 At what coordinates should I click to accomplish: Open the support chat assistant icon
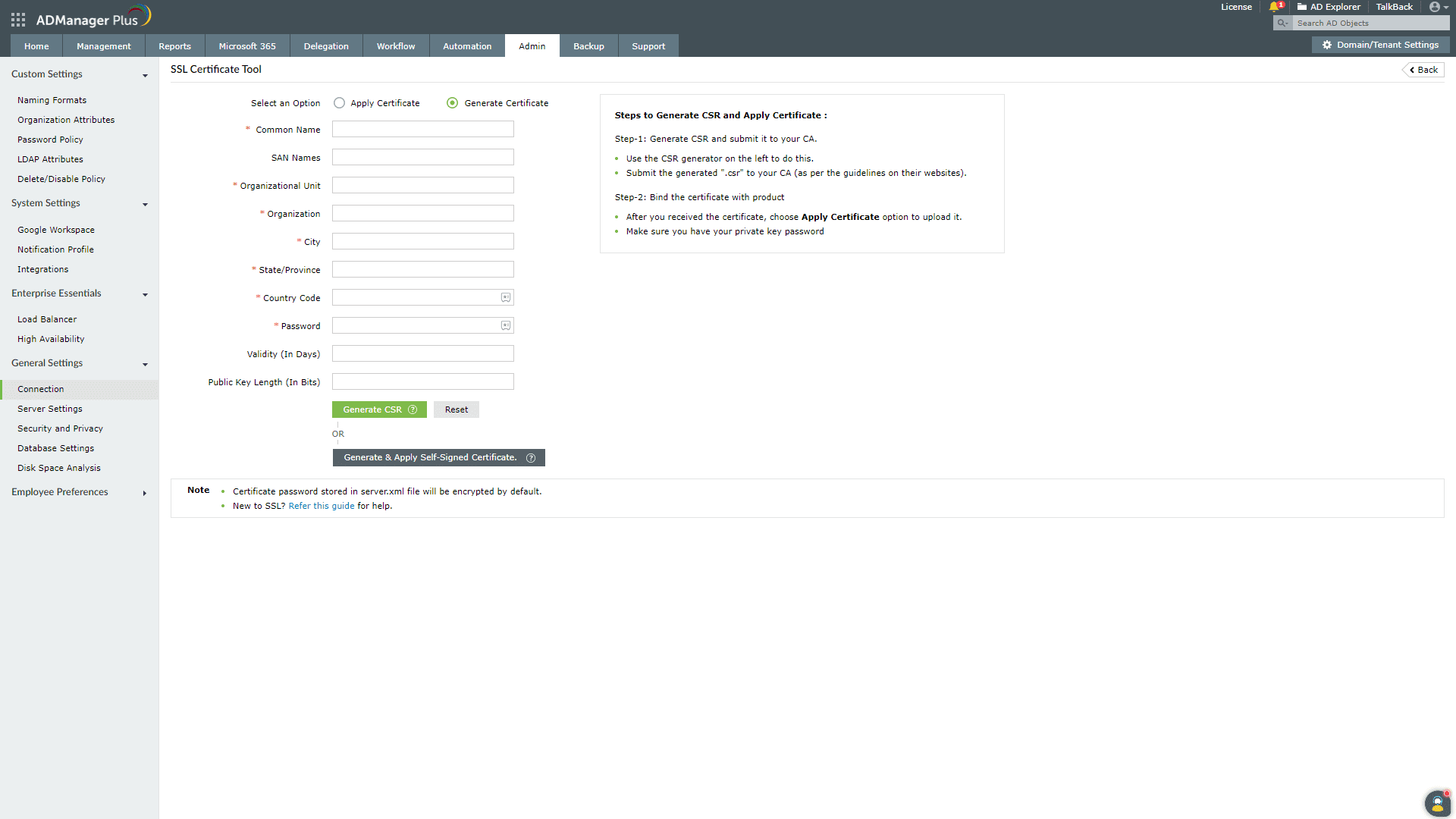(1437, 804)
